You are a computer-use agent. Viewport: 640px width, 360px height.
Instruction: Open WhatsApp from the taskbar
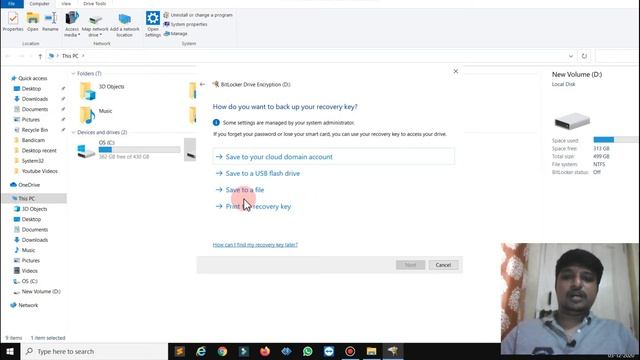308,351
